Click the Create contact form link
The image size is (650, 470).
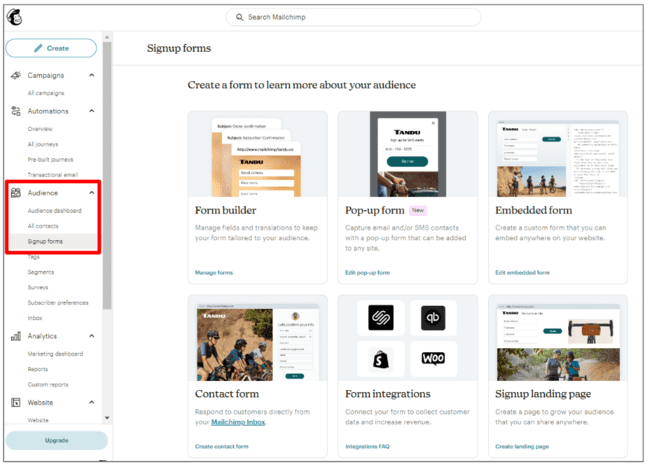point(221,446)
